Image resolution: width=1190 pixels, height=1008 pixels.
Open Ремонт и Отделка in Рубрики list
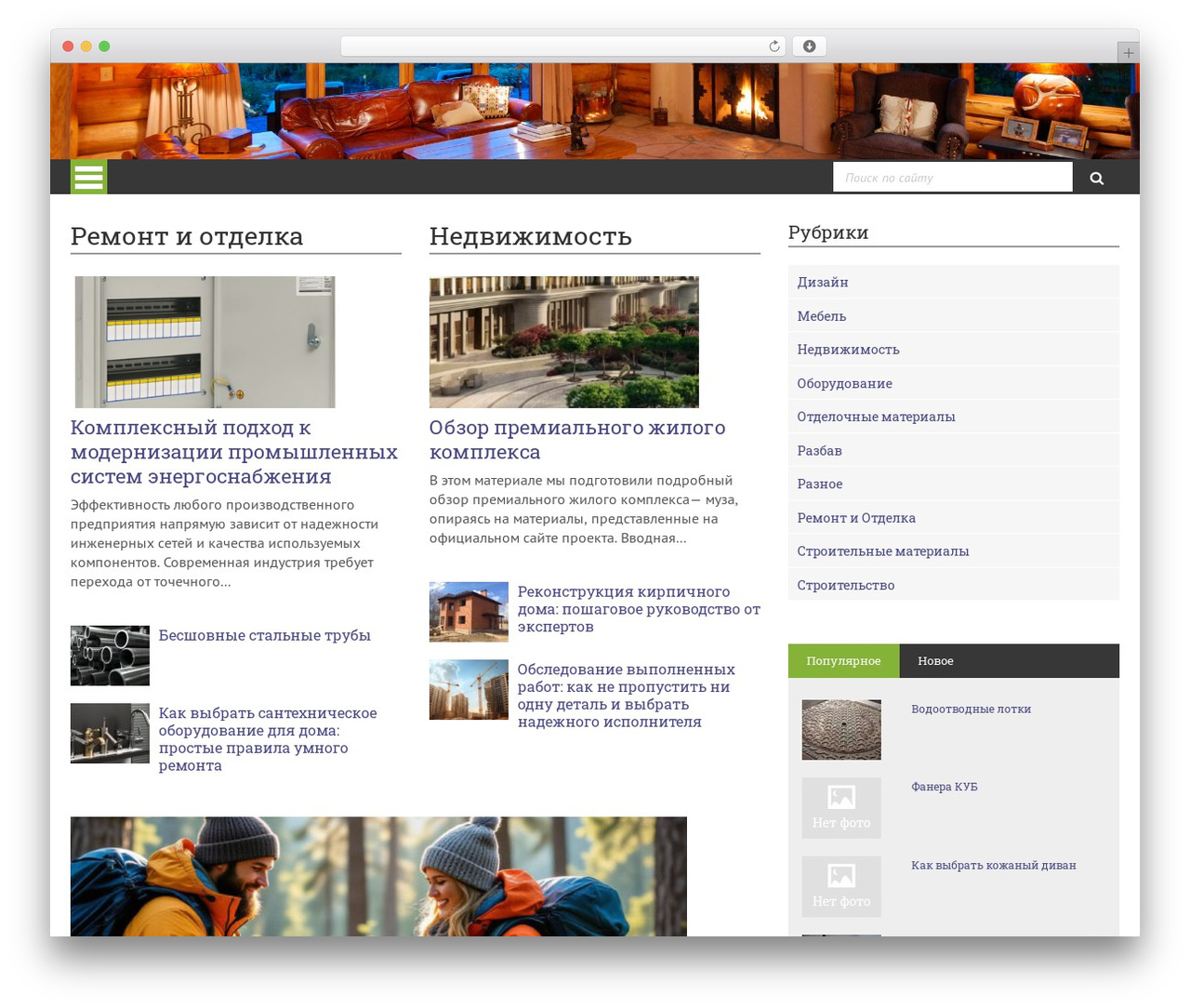coord(953,518)
